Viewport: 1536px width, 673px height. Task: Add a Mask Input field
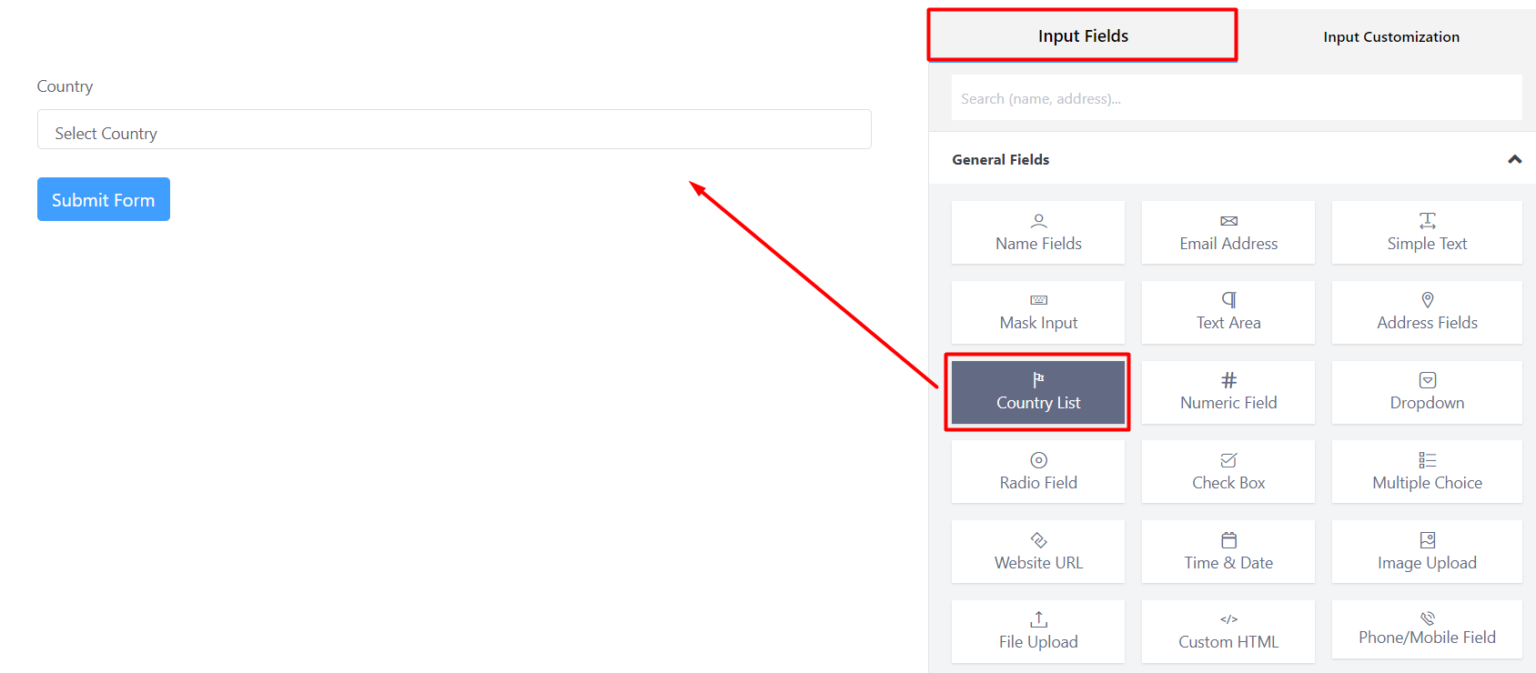tap(1038, 312)
